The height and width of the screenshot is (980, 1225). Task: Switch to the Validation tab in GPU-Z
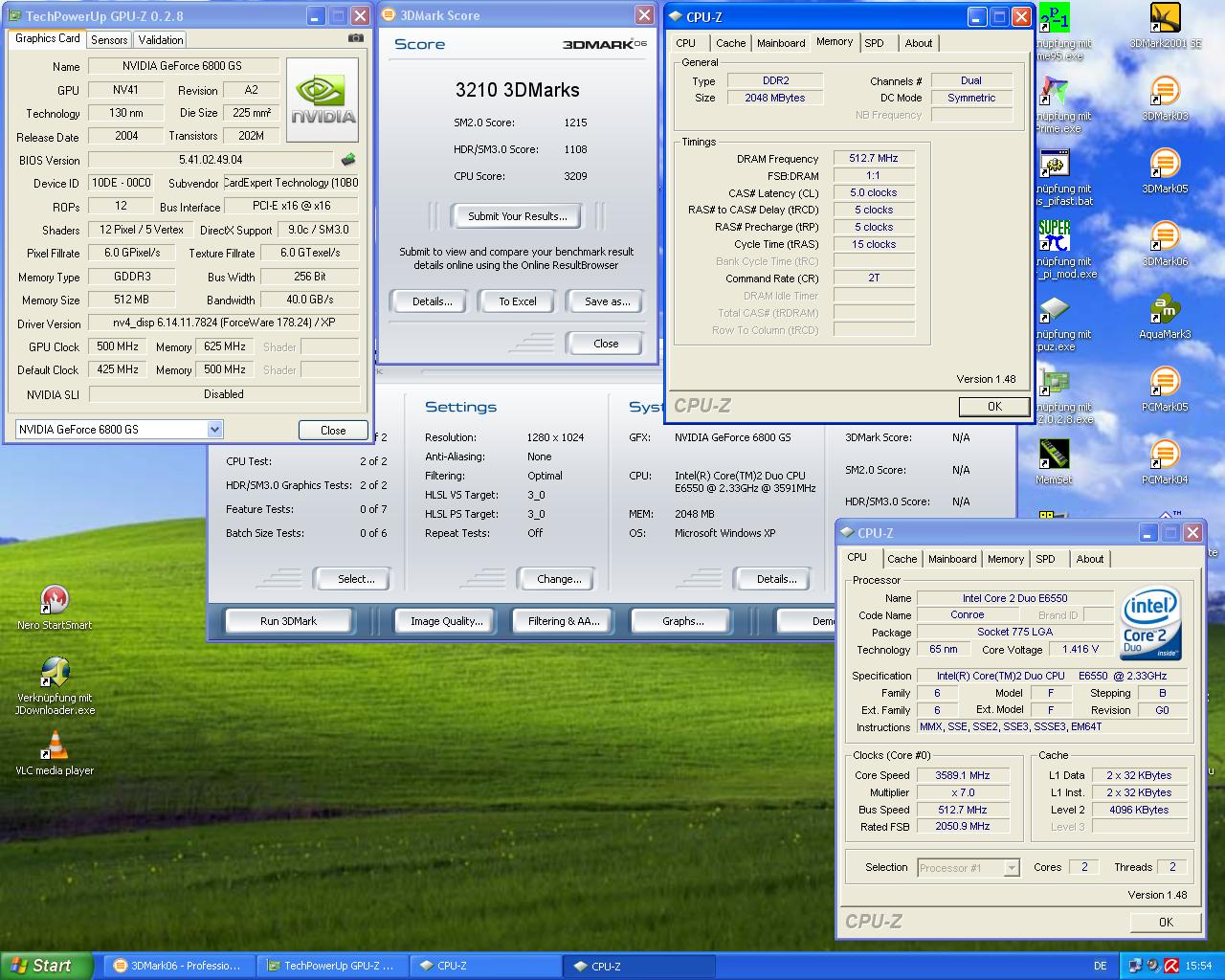160,39
